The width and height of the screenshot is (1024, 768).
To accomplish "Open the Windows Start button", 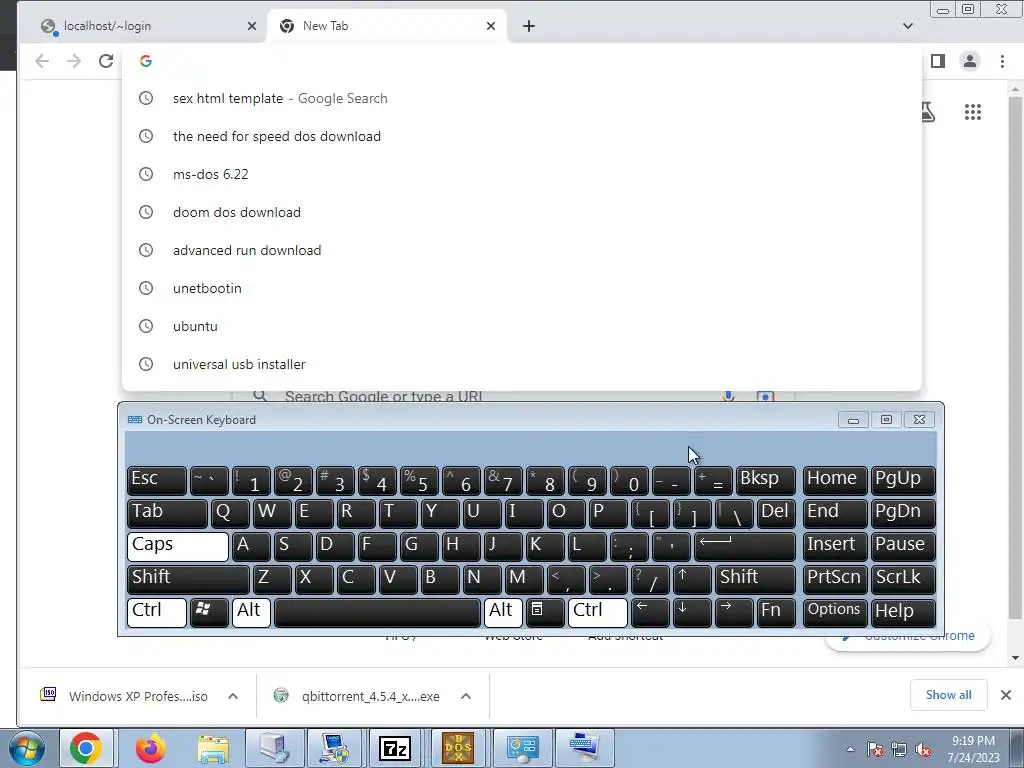I will 26,748.
